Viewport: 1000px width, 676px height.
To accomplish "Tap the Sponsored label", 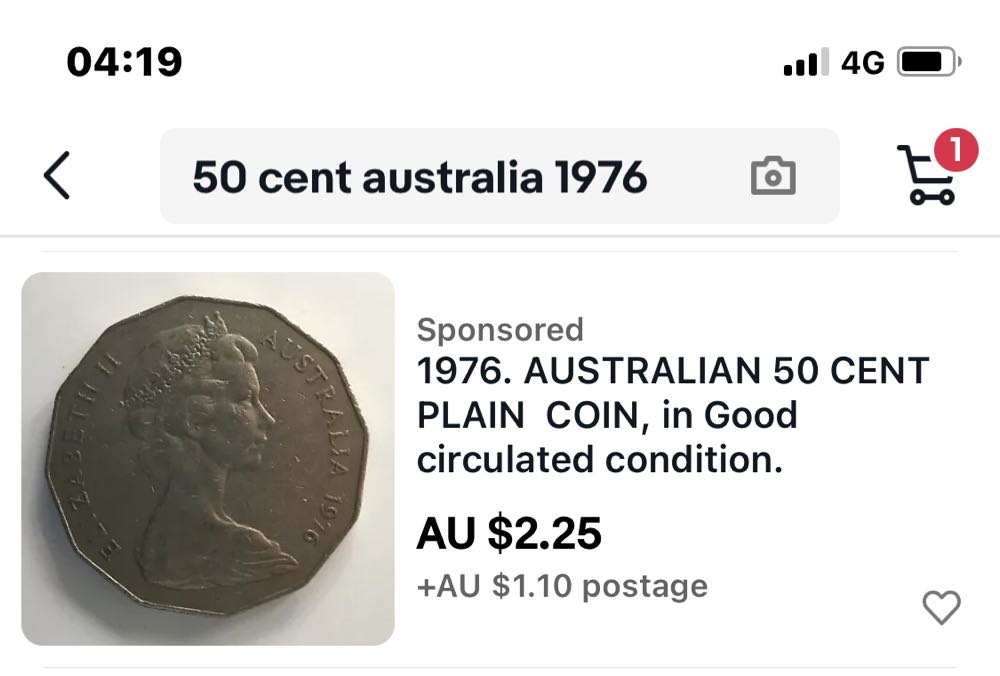I will click(500, 330).
